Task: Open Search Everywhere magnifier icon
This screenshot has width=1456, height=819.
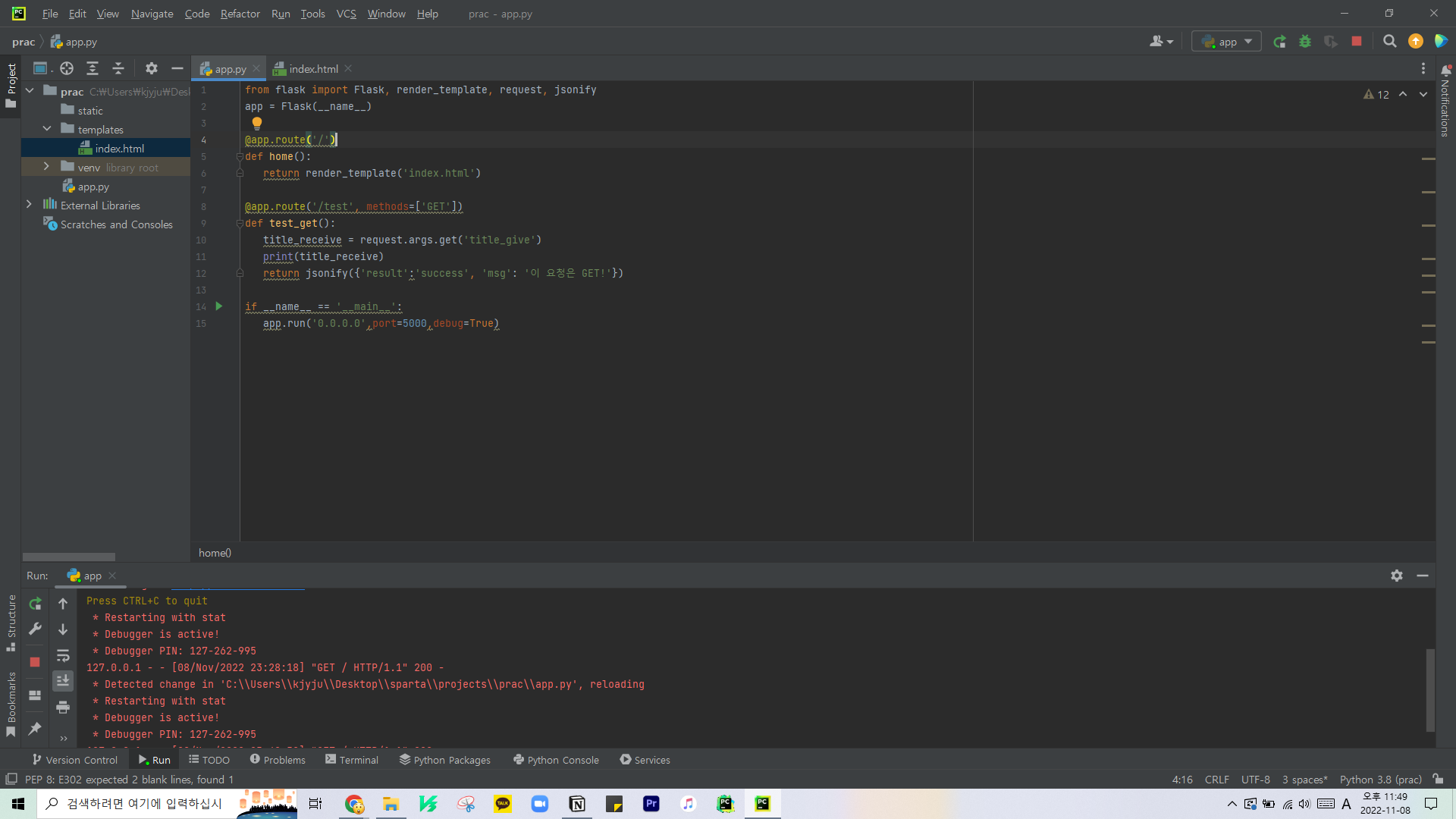Action: click(1389, 42)
